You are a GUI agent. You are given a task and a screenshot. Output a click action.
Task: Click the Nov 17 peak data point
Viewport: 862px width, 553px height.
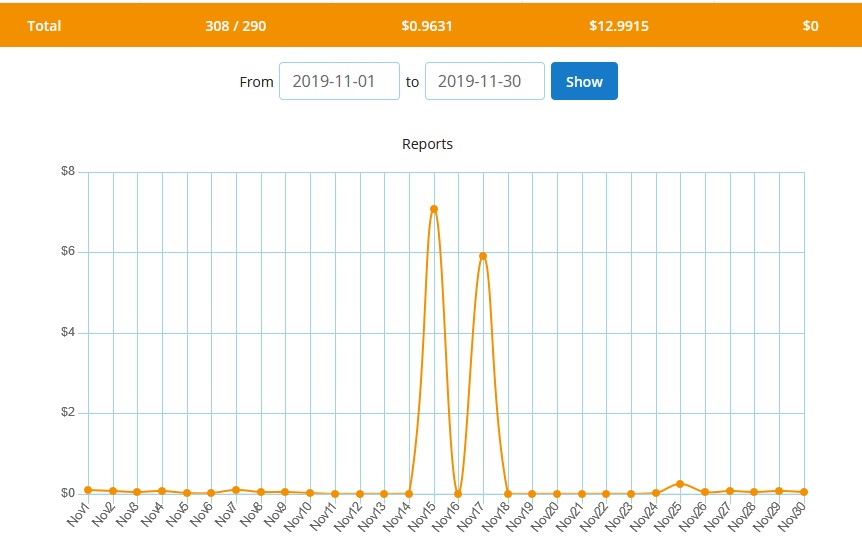pos(483,256)
